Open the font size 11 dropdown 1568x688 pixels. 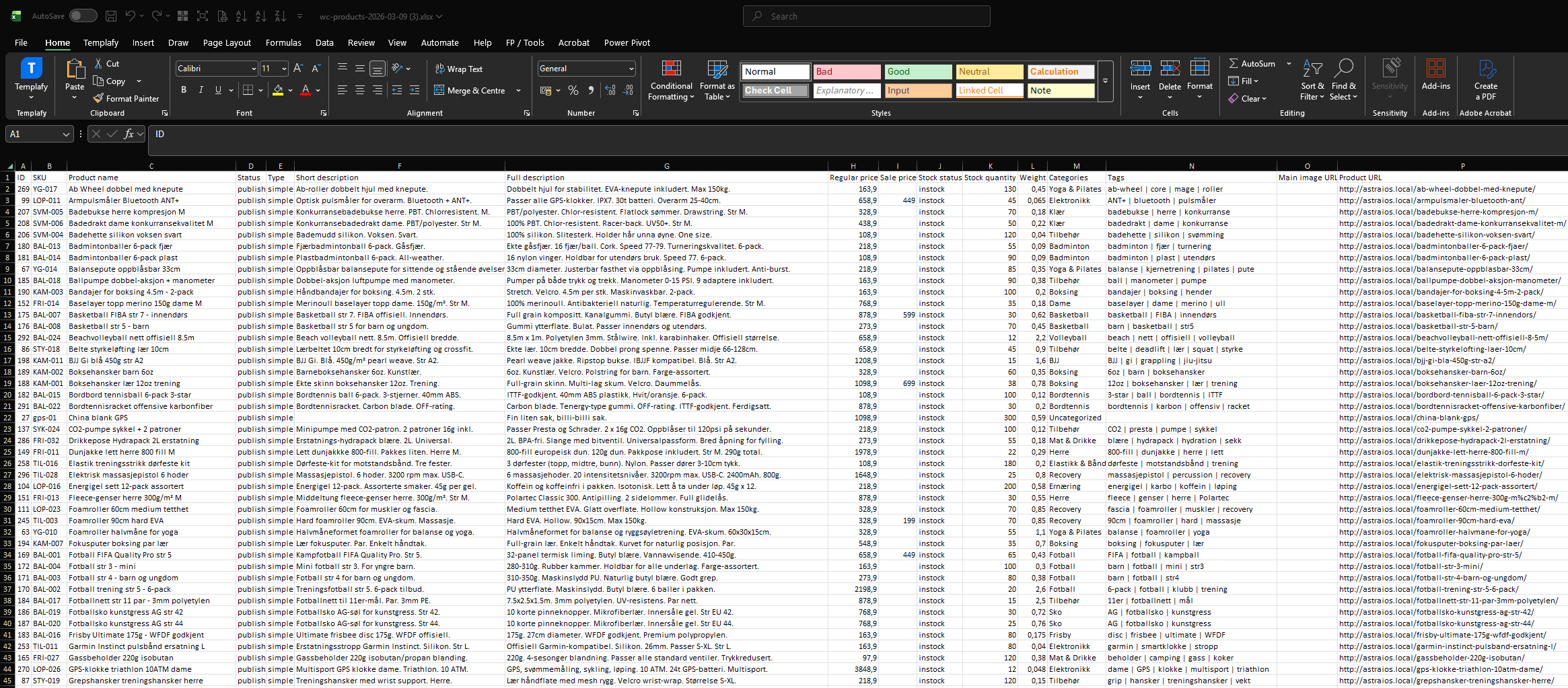point(284,69)
